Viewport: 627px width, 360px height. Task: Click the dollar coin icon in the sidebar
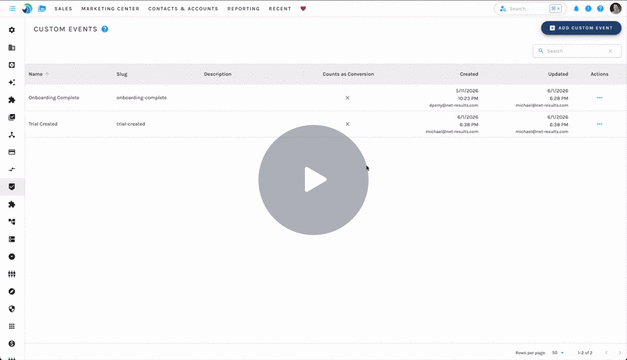[12, 344]
